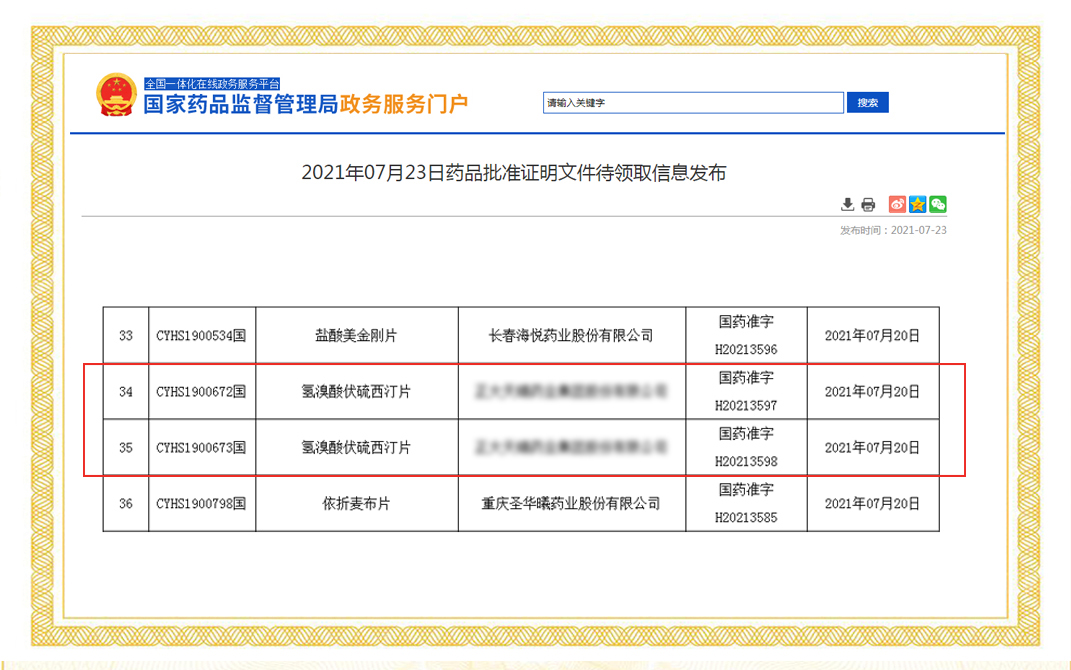Select drug name 盐酸美金刚片
The image size is (1071, 670).
pyautogui.click(x=356, y=336)
